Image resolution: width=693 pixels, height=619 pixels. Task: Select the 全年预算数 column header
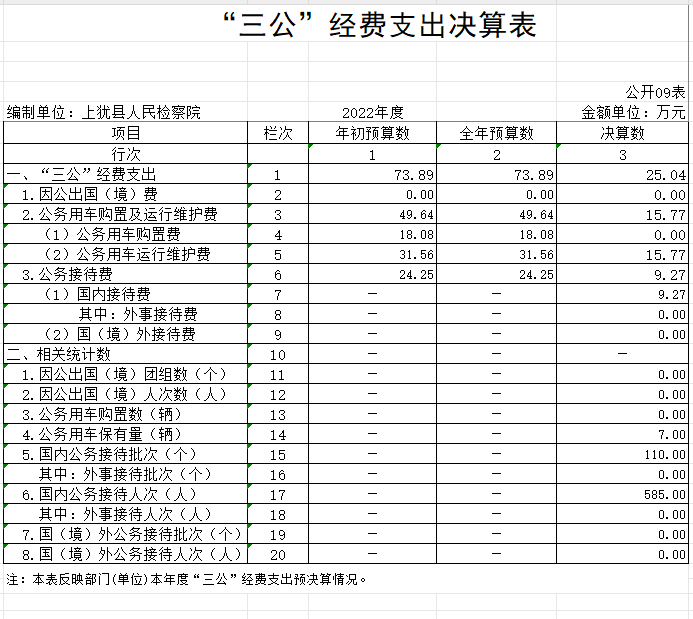coord(496,133)
